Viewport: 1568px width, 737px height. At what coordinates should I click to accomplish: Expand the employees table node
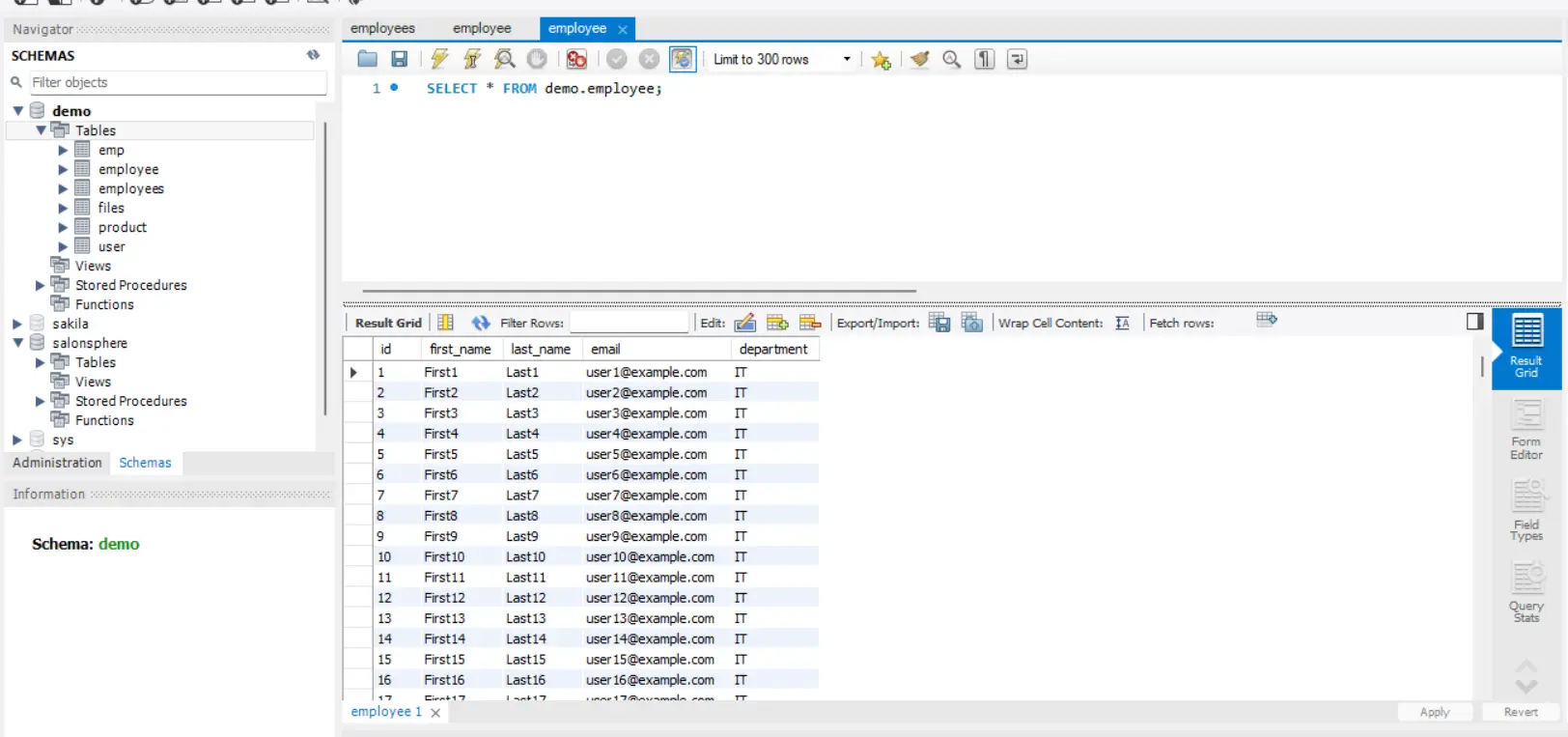(63, 188)
